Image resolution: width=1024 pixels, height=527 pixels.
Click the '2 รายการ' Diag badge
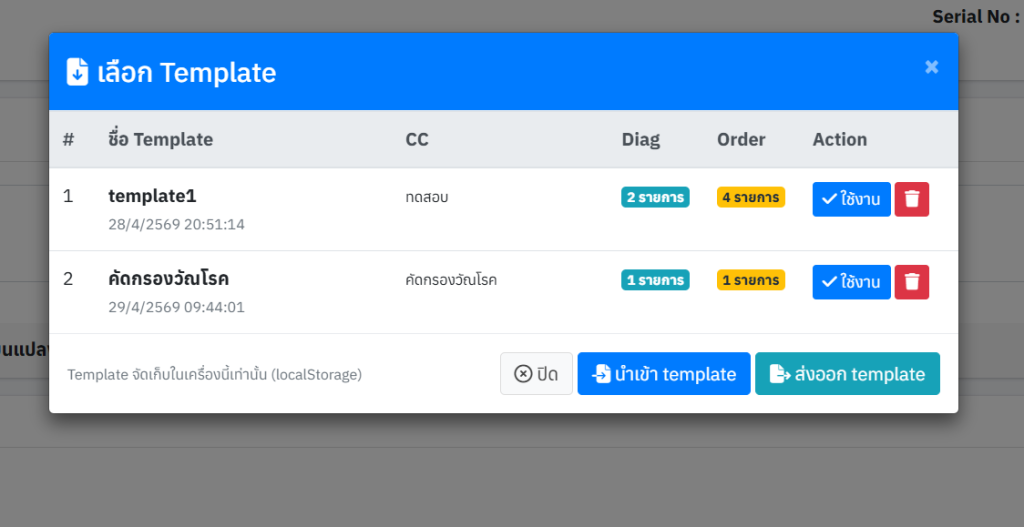(x=655, y=197)
